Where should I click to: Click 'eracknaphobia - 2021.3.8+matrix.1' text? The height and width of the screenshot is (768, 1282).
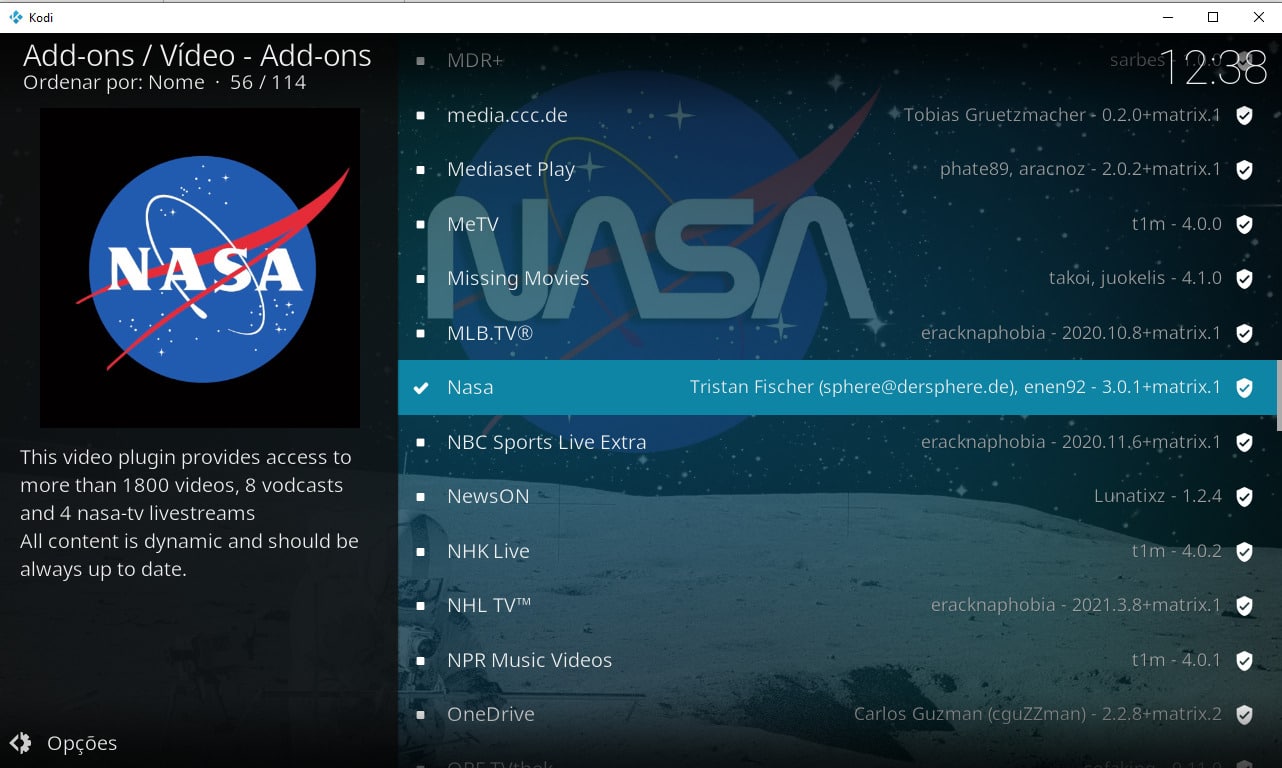pos(1076,605)
